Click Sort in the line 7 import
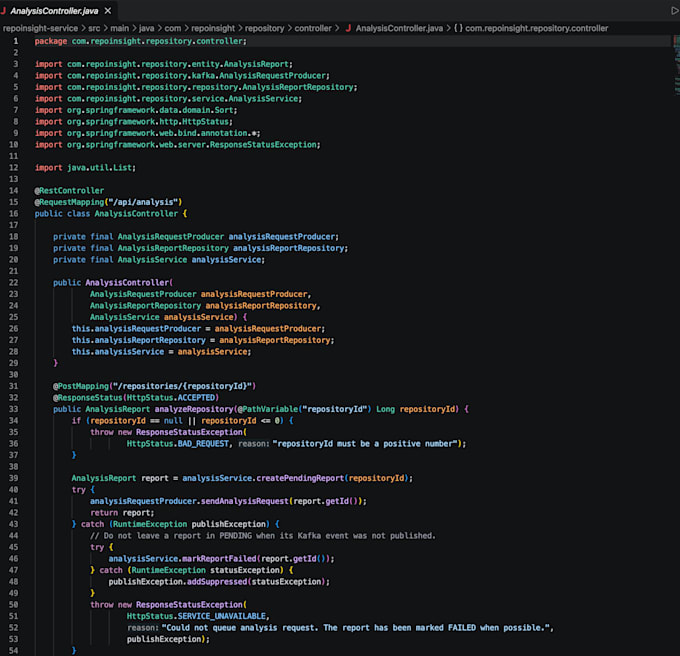The height and width of the screenshot is (656, 680). click(224, 110)
